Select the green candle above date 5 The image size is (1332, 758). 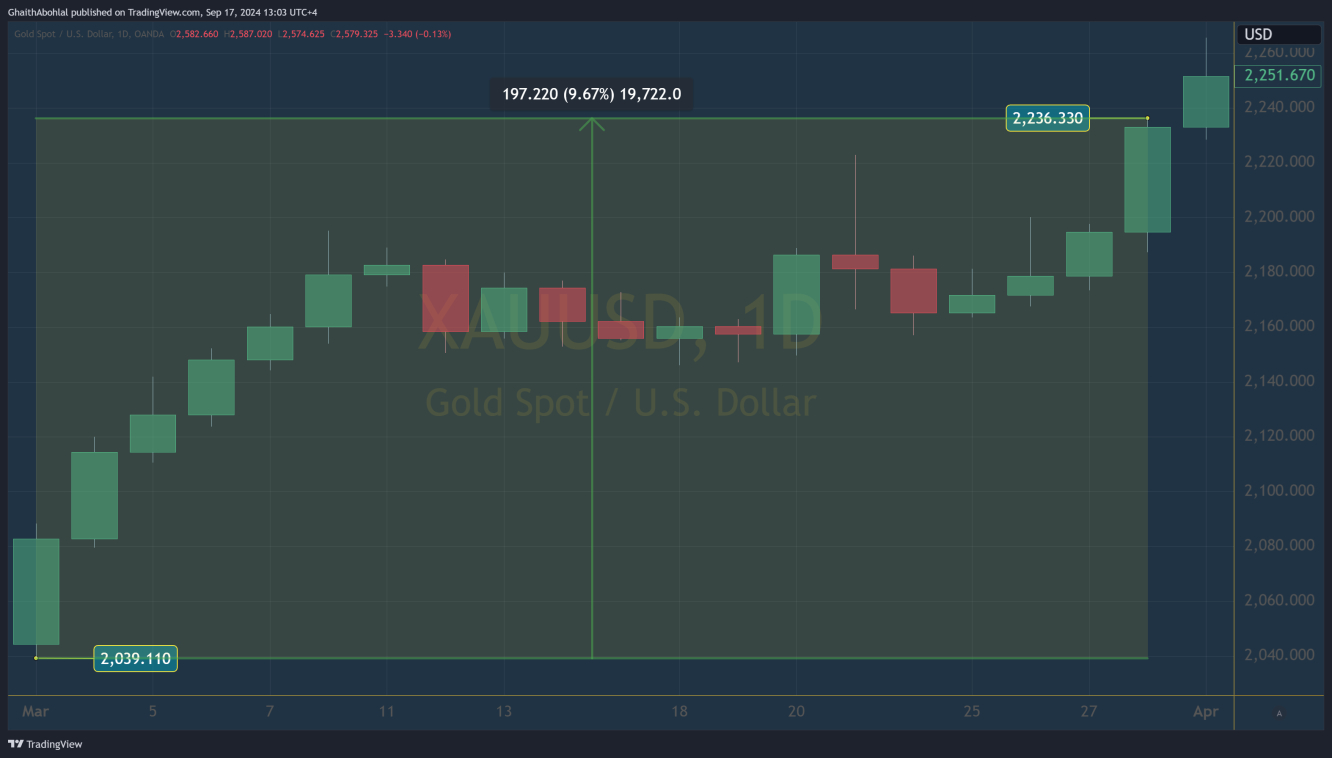(x=152, y=433)
